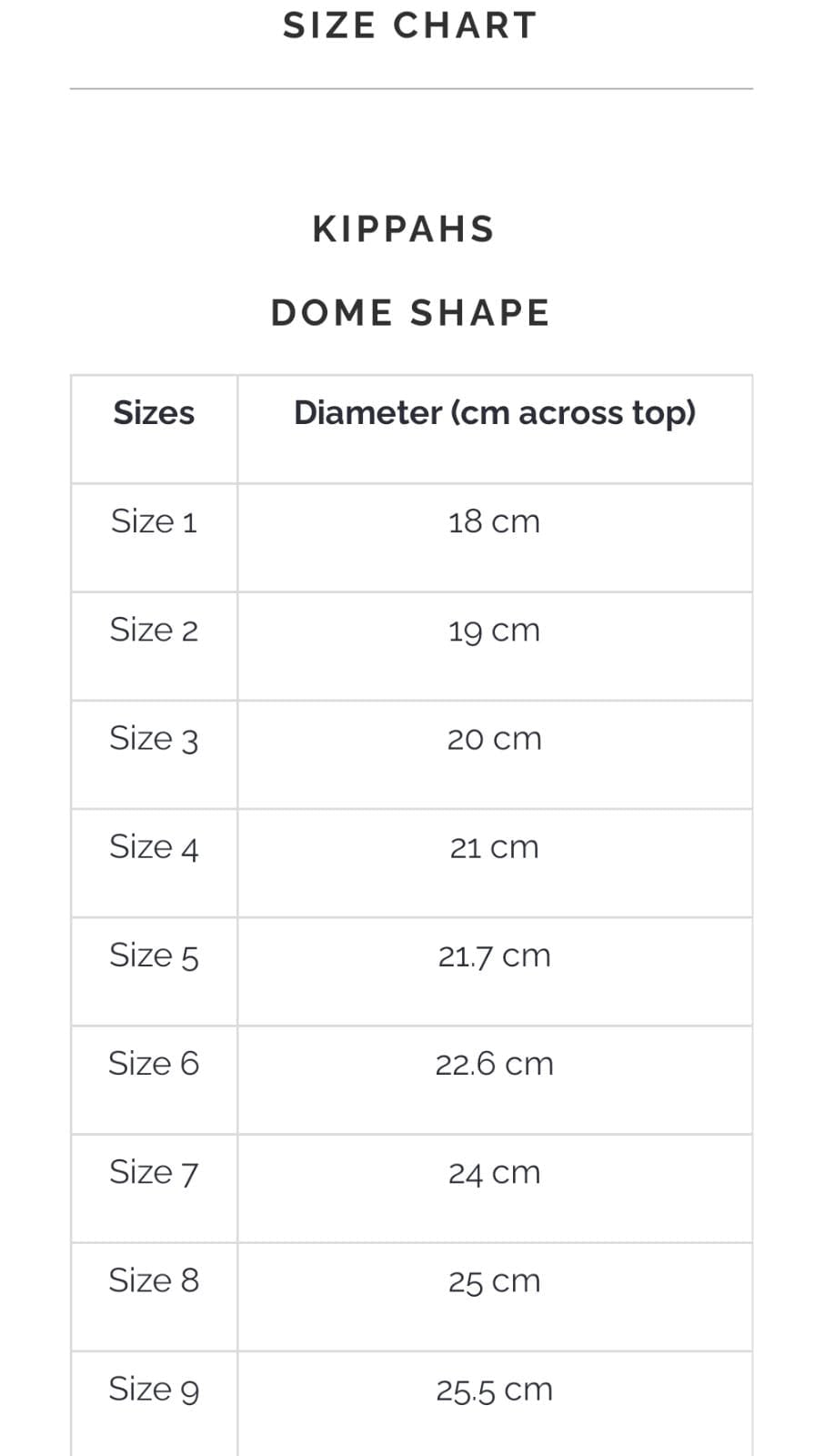Click the 21.7 cm diameter value
The width and height of the screenshot is (824, 1456).
tap(494, 955)
